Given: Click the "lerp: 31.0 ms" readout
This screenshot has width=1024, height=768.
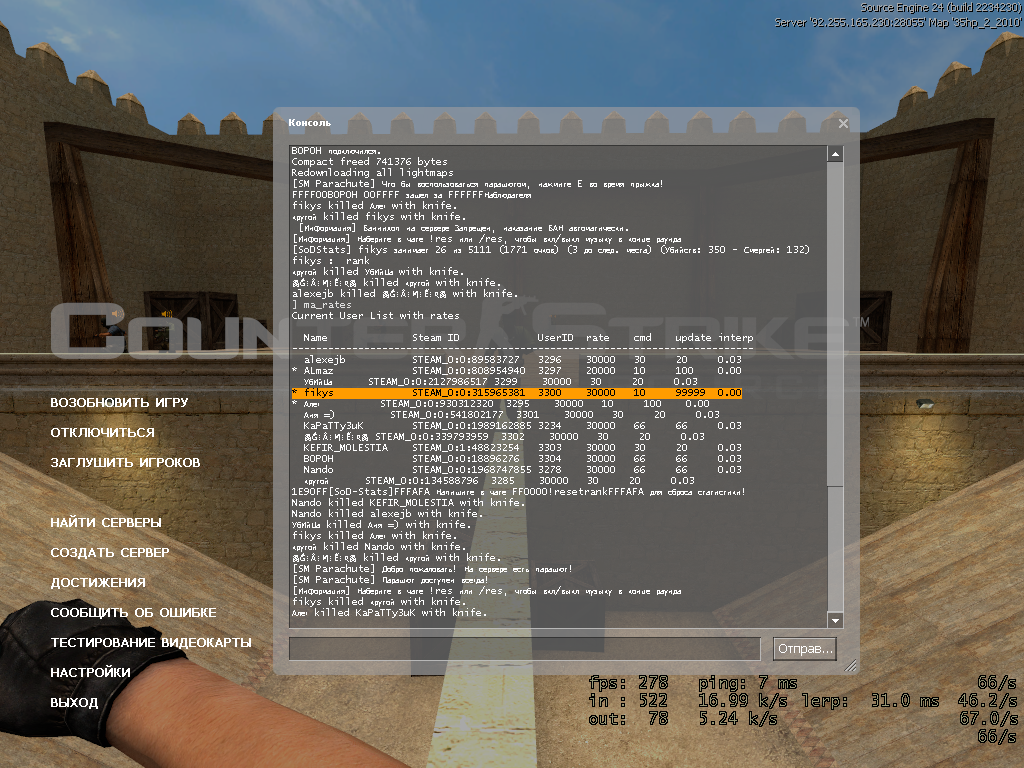Looking at the screenshot, I should tap(871, 701).
